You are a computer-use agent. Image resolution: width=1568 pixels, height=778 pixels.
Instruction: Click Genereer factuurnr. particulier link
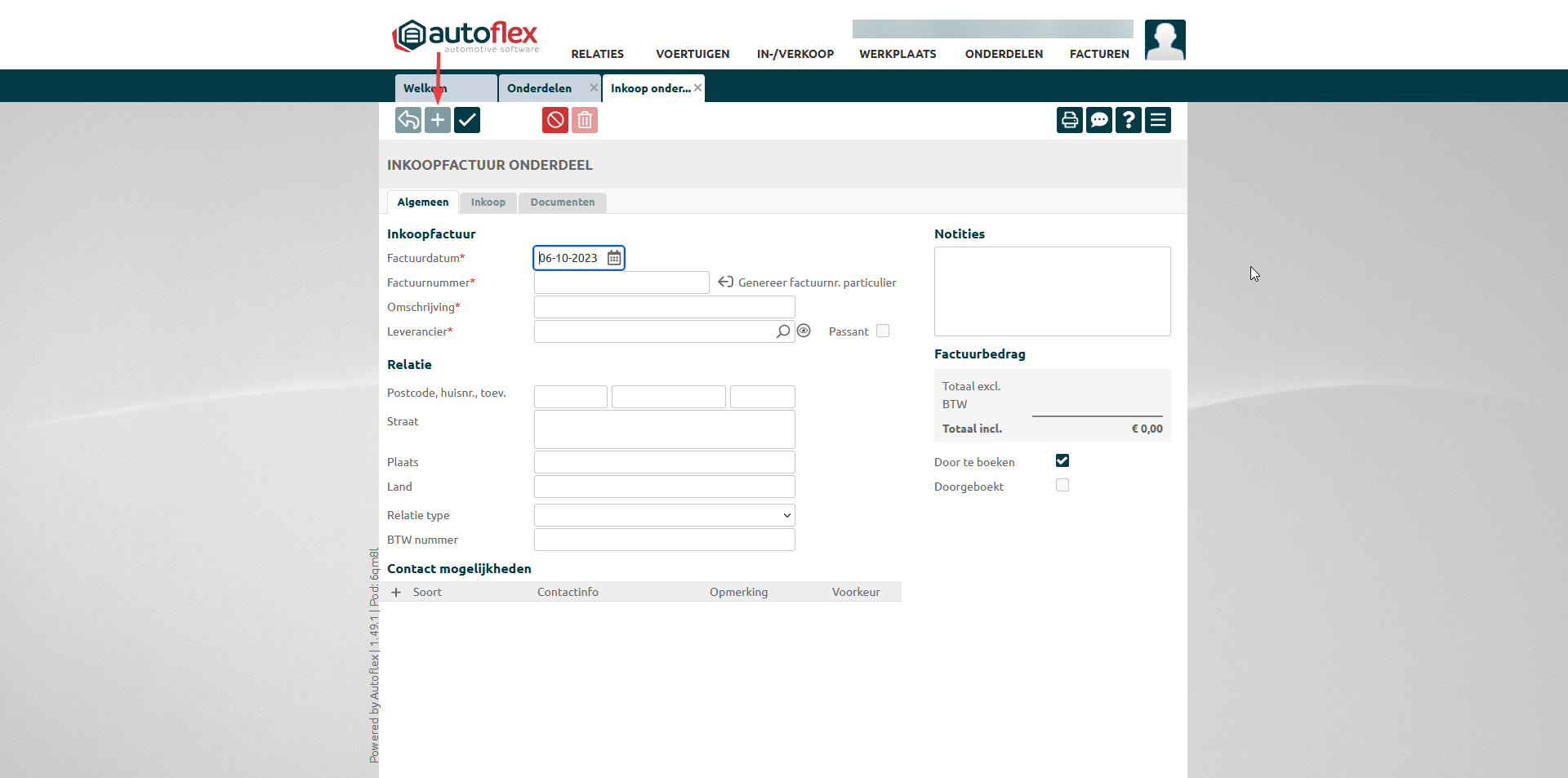pos(817,282)
